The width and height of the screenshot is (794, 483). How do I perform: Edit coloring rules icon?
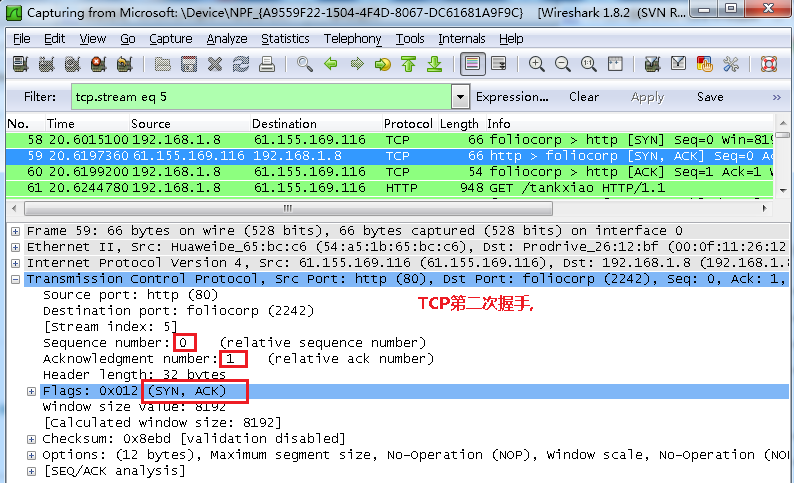click(704, 64)
